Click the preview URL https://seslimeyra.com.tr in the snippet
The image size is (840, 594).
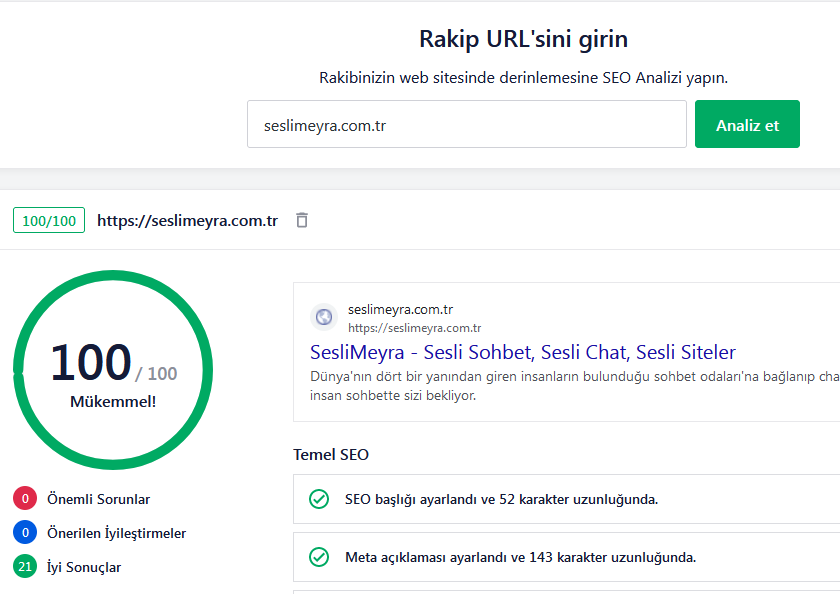[415, 328]
